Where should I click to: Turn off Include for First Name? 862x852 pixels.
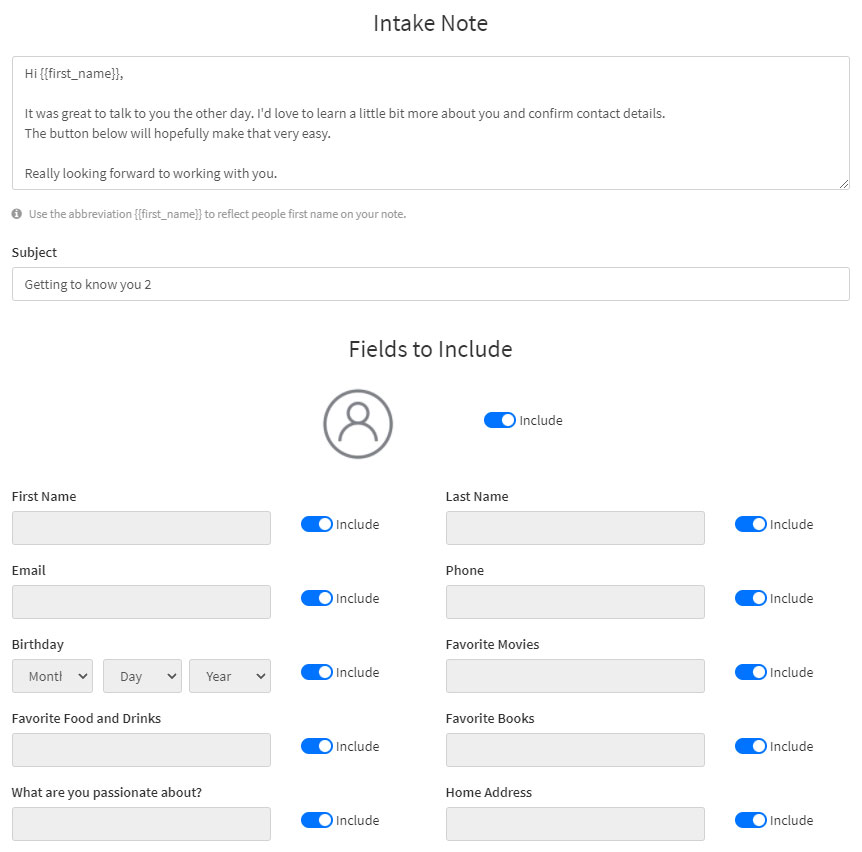coord(316,524)
